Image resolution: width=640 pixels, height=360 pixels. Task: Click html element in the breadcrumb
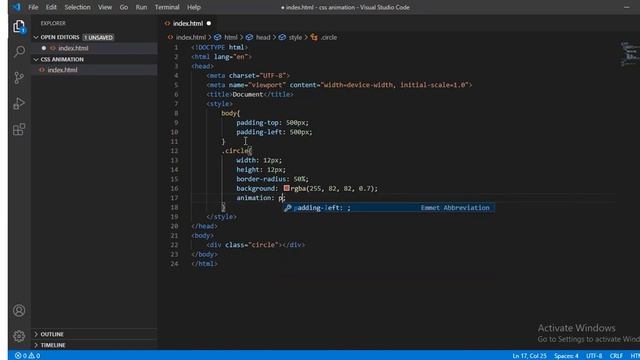click(x=231, y=37)
